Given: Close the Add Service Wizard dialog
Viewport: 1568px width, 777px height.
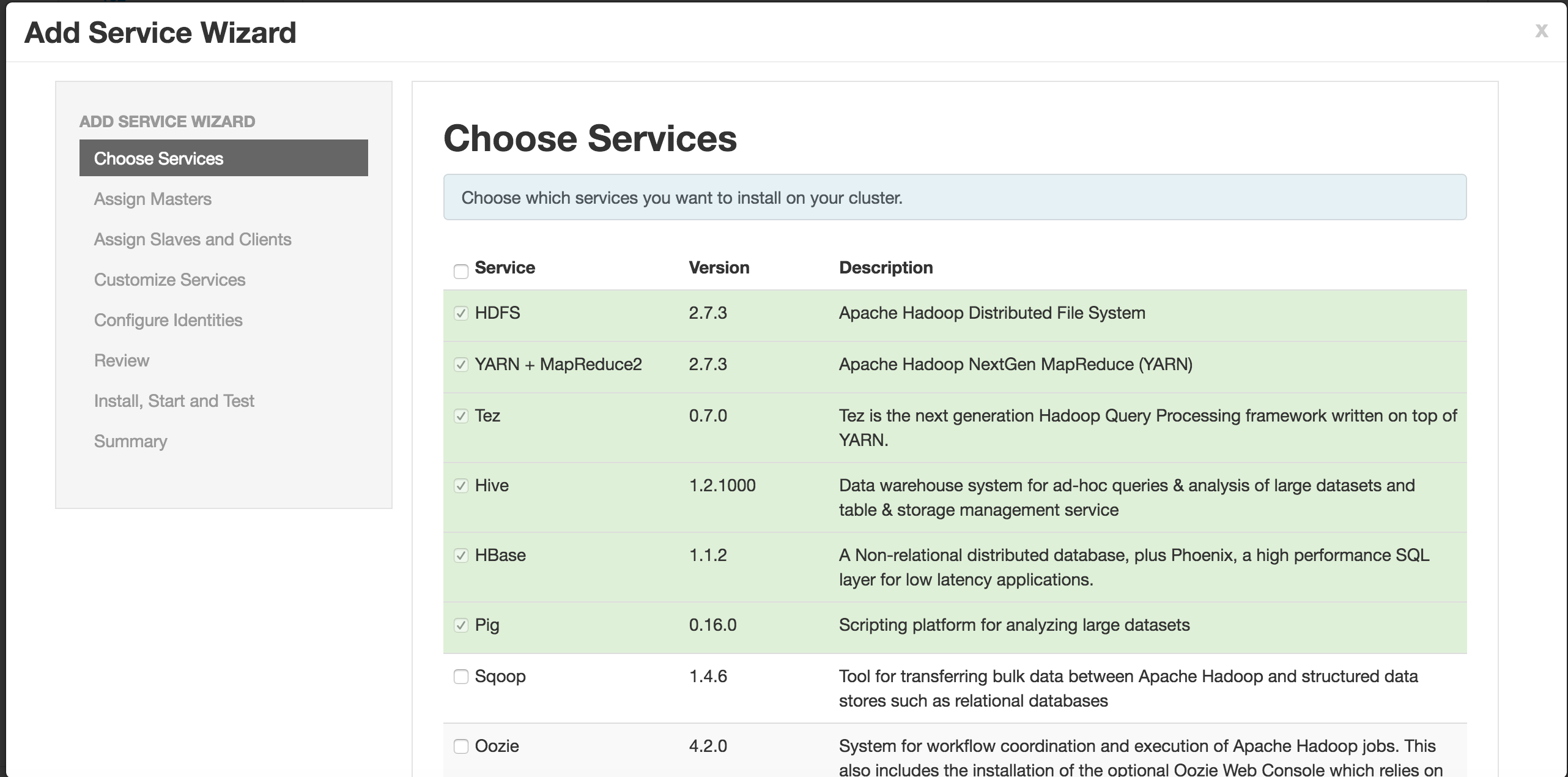Looking at the screenshot, I should click(1541, 31).
